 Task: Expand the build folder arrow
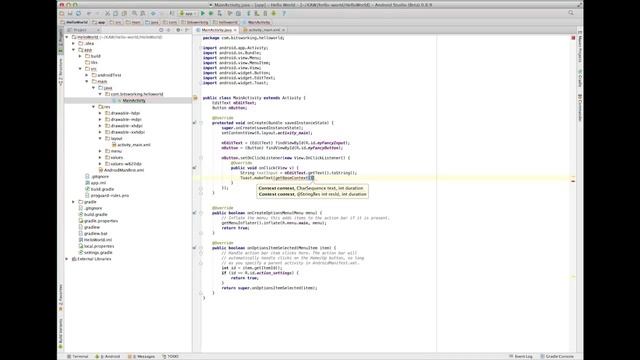pos(80,56)
